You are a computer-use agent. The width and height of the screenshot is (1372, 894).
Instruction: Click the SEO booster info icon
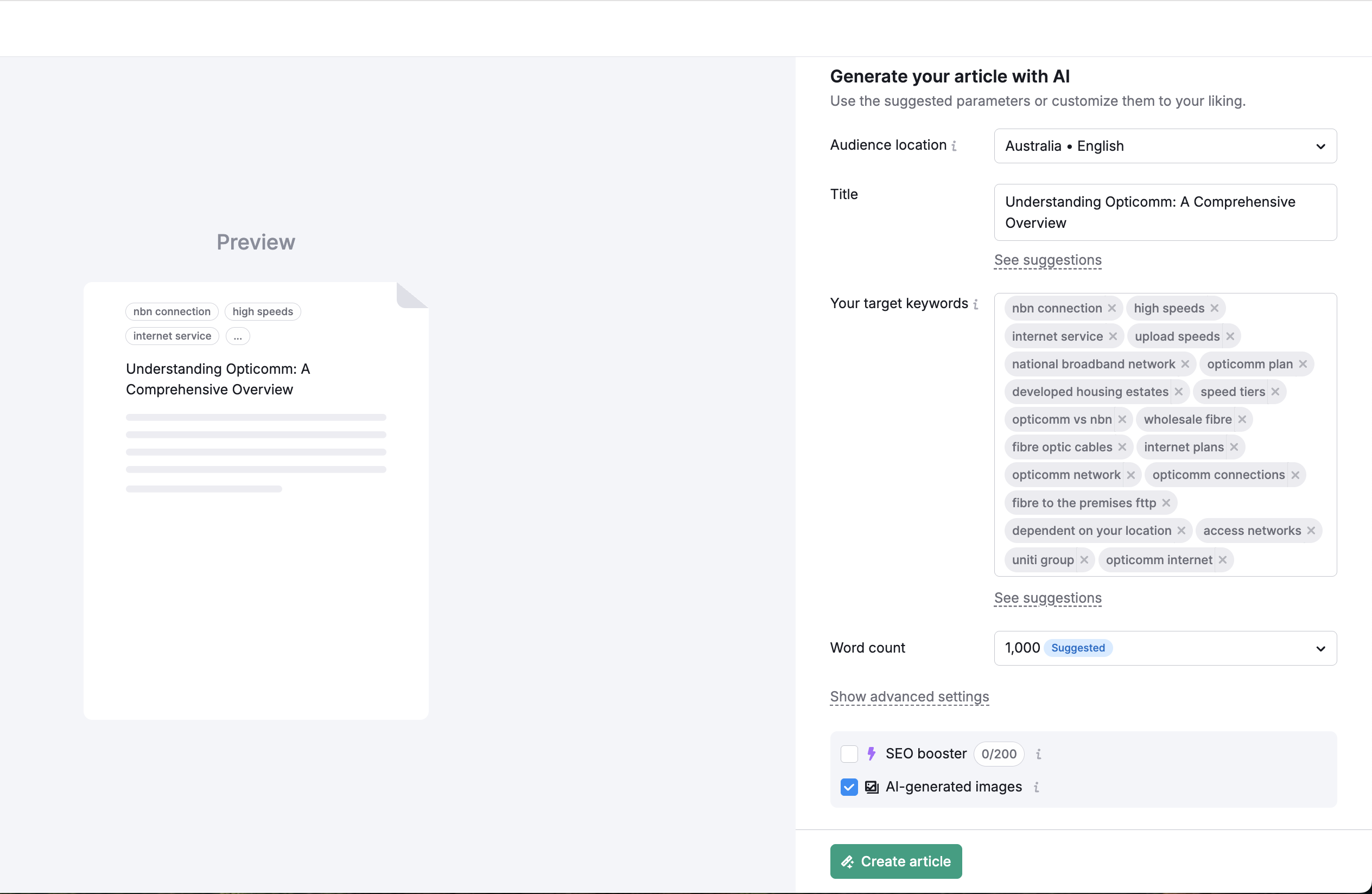pyautogui.click(x=1039, y=754)
